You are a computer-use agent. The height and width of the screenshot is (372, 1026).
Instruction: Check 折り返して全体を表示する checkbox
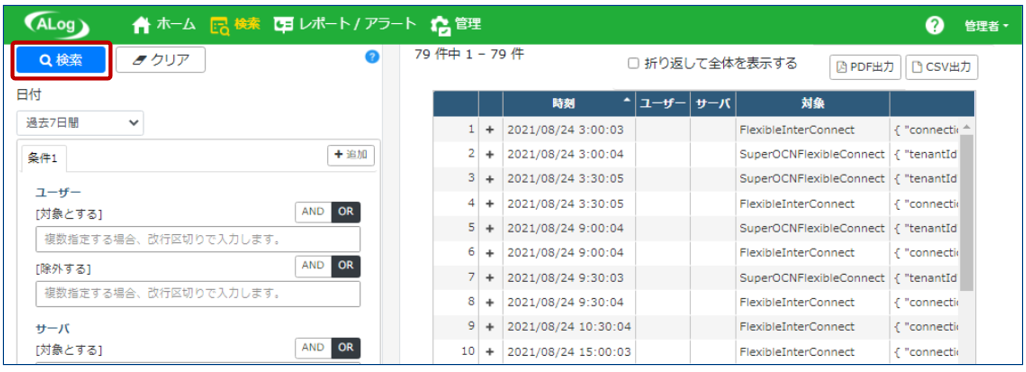(633, 63)
